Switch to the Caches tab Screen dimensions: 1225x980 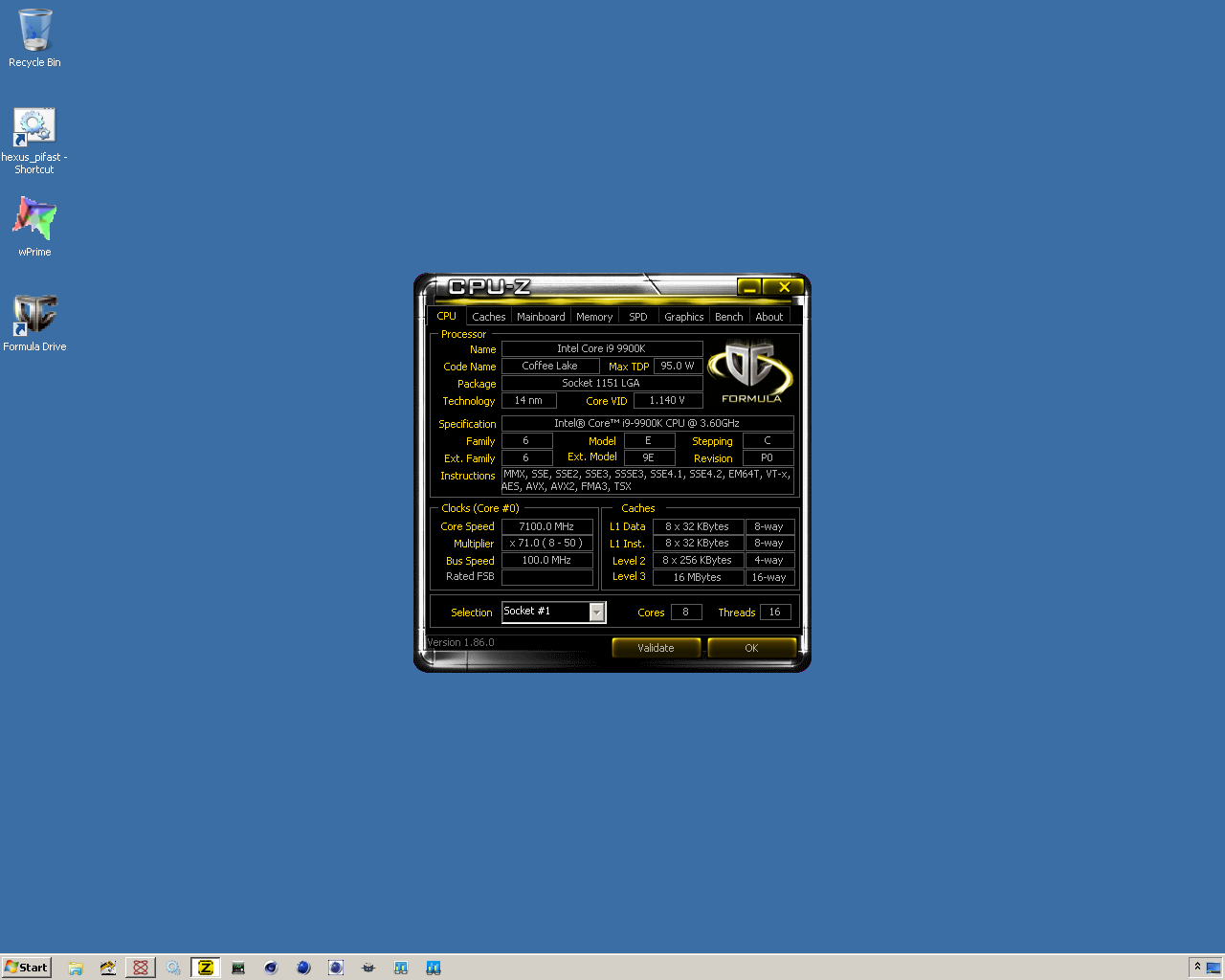(488, 317)
